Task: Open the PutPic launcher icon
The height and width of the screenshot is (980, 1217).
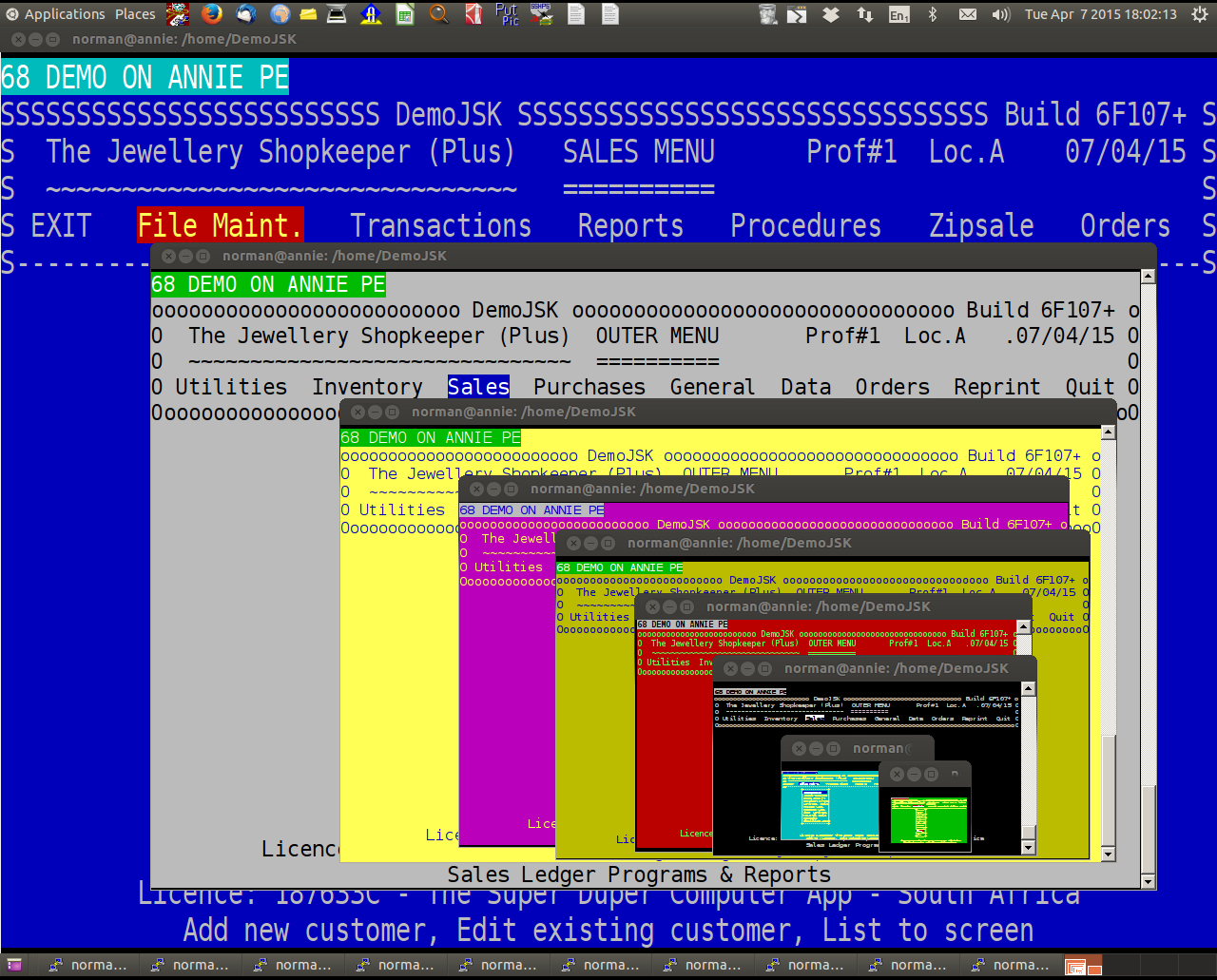Action: (x=507, y=13)
